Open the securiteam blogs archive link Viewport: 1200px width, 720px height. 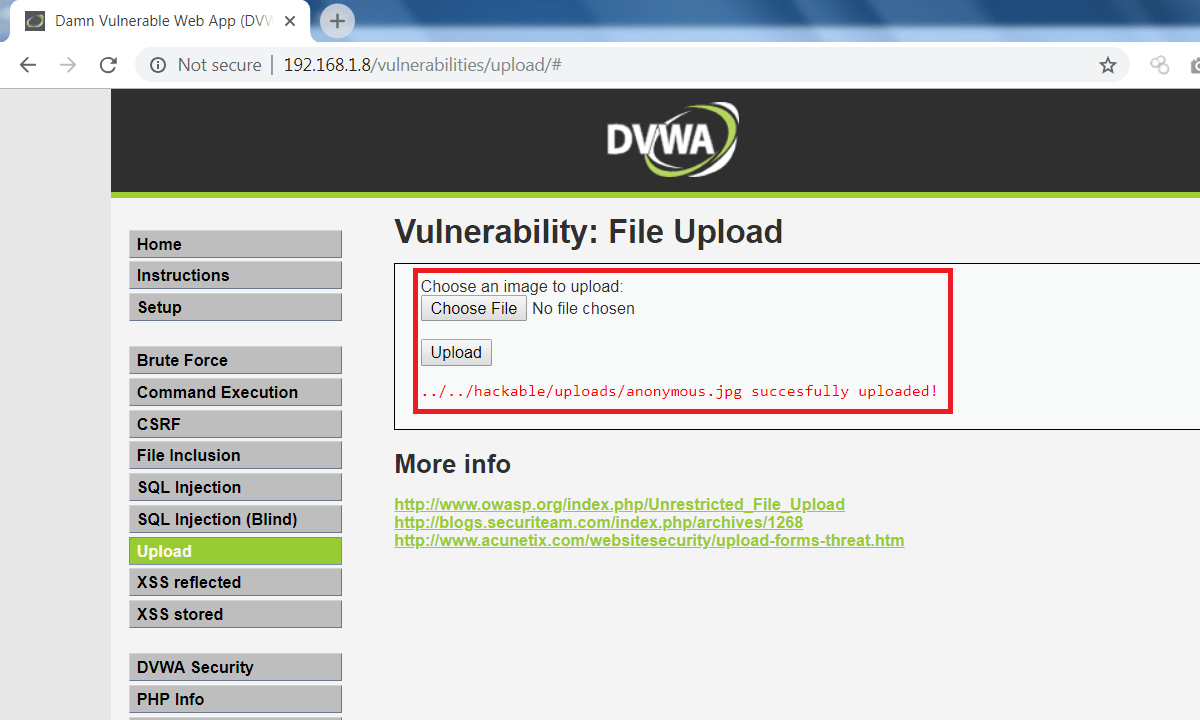click(x=598, y=522)
